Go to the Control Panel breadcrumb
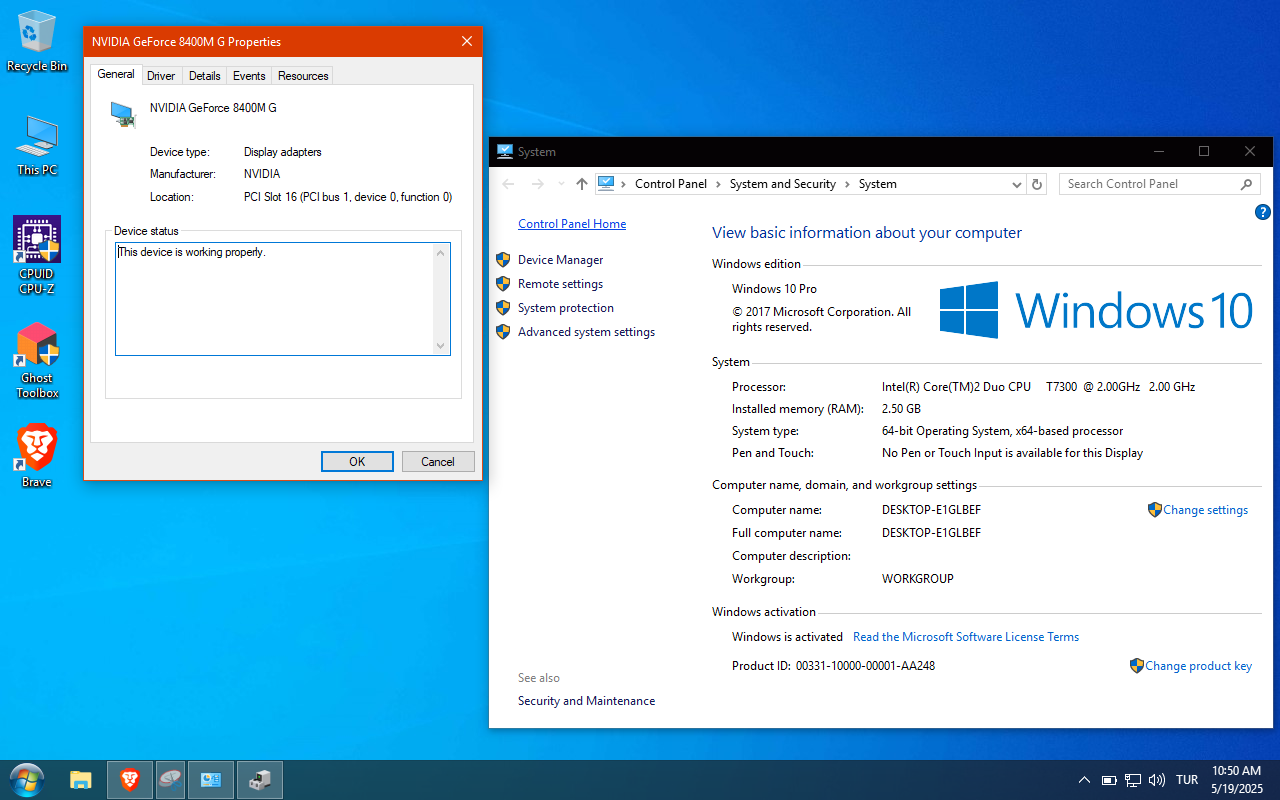1280x800 pixels. (671, 184)
